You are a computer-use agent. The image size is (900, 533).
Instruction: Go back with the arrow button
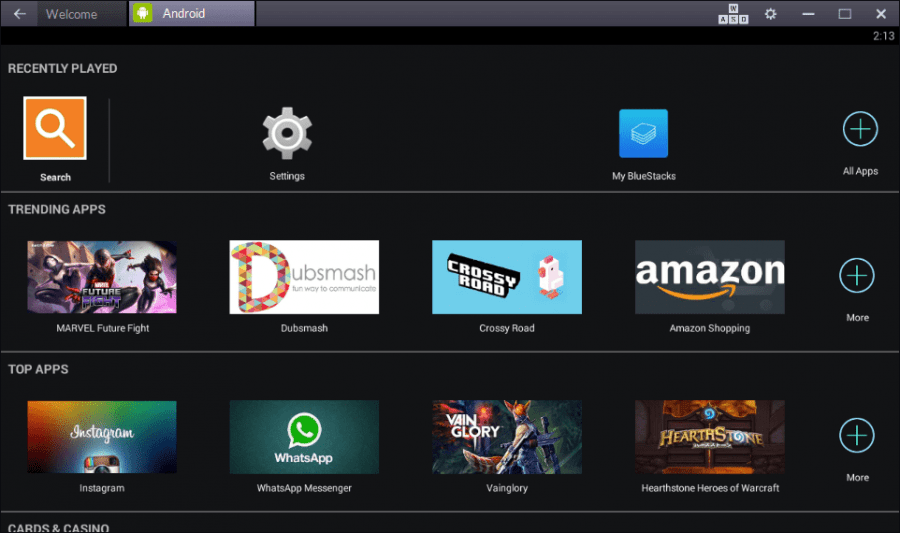[x=20, y=14]
